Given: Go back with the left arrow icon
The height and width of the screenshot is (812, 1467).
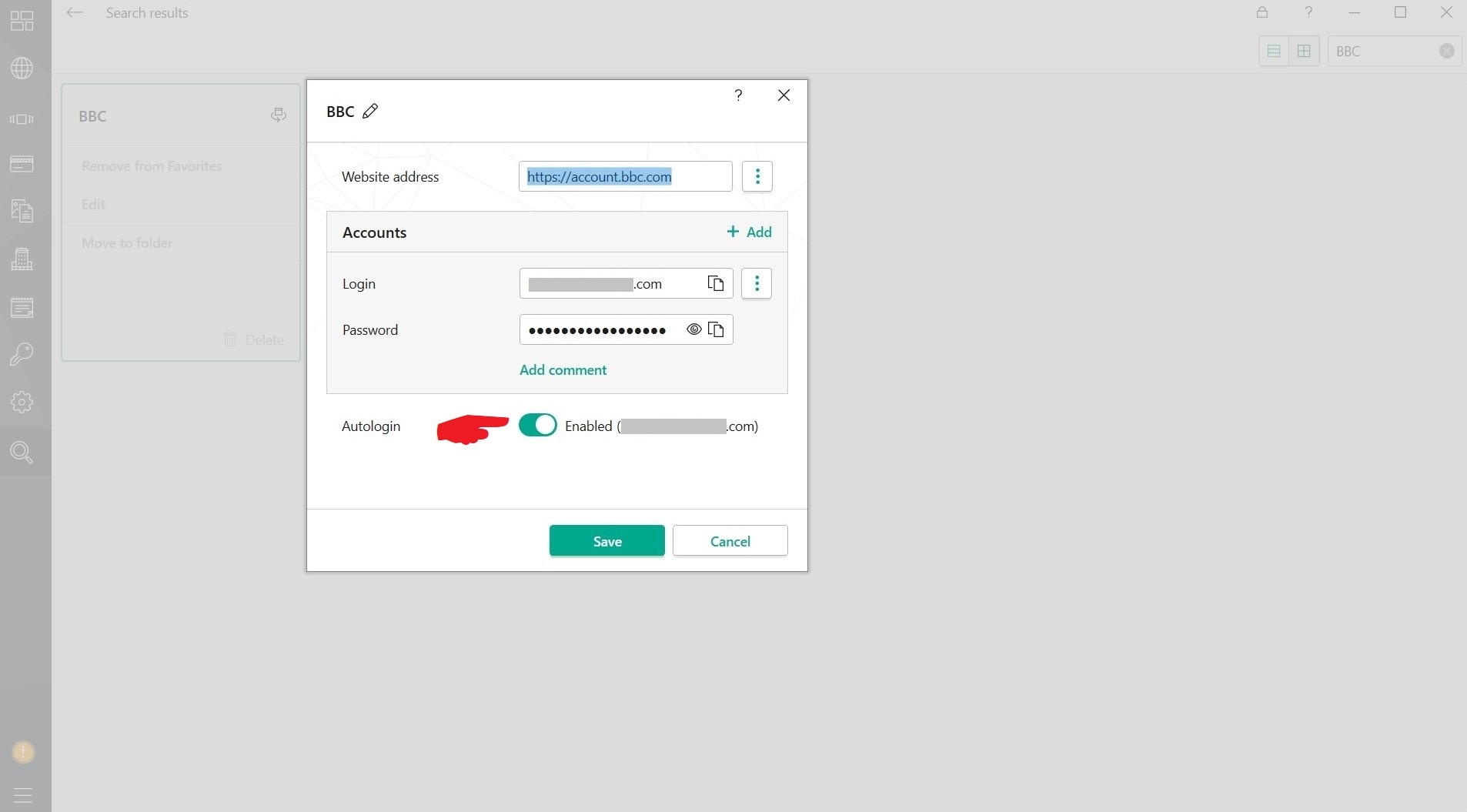Looking at the screenshot, I should [74, 12].
